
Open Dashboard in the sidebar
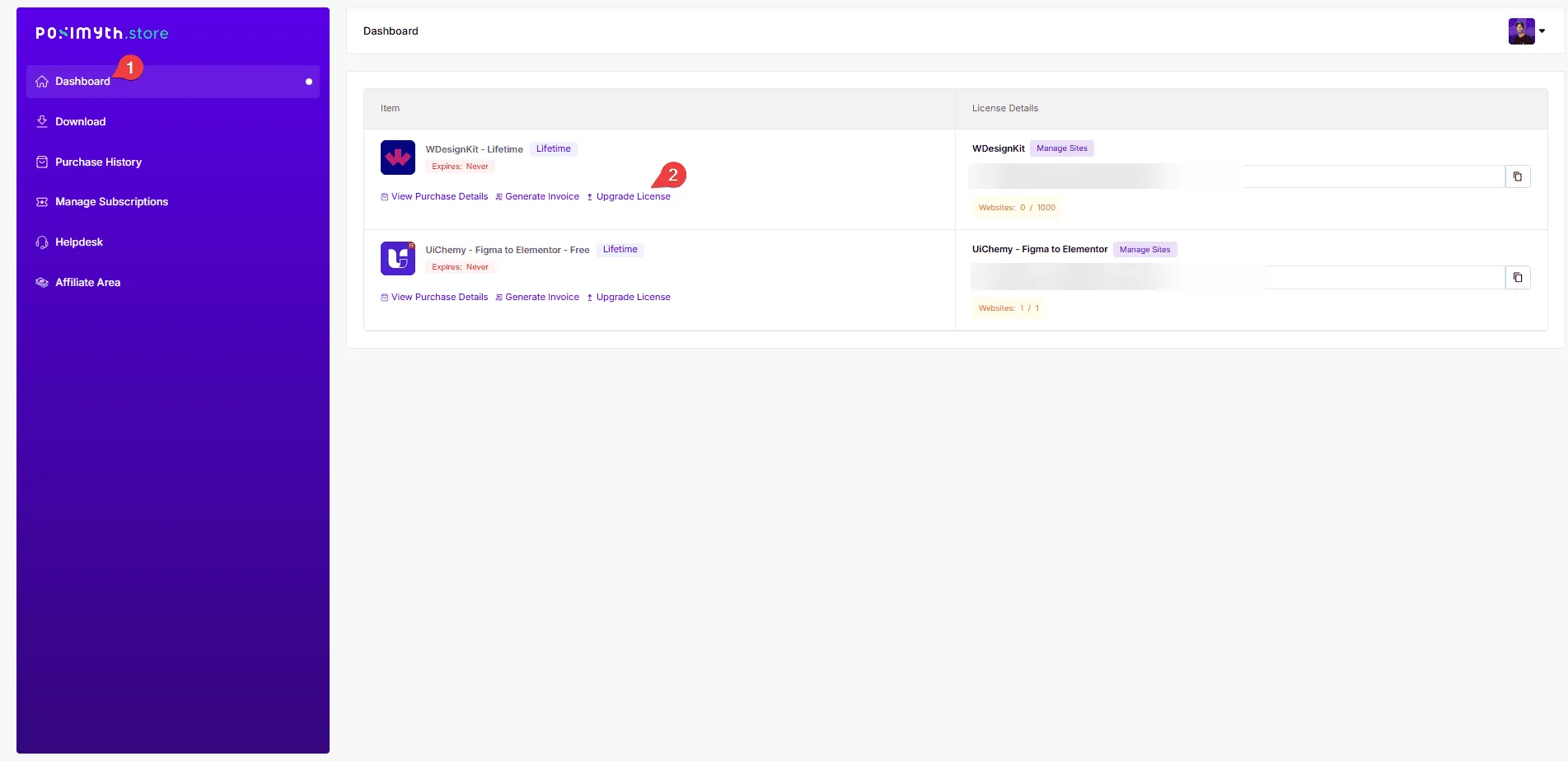[82, 82]
